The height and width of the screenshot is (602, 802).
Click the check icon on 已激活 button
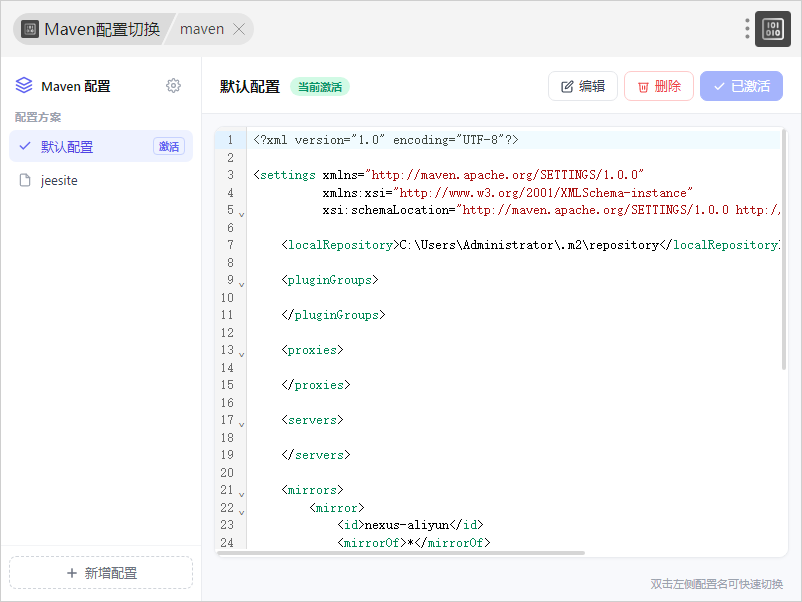[719, 86]
